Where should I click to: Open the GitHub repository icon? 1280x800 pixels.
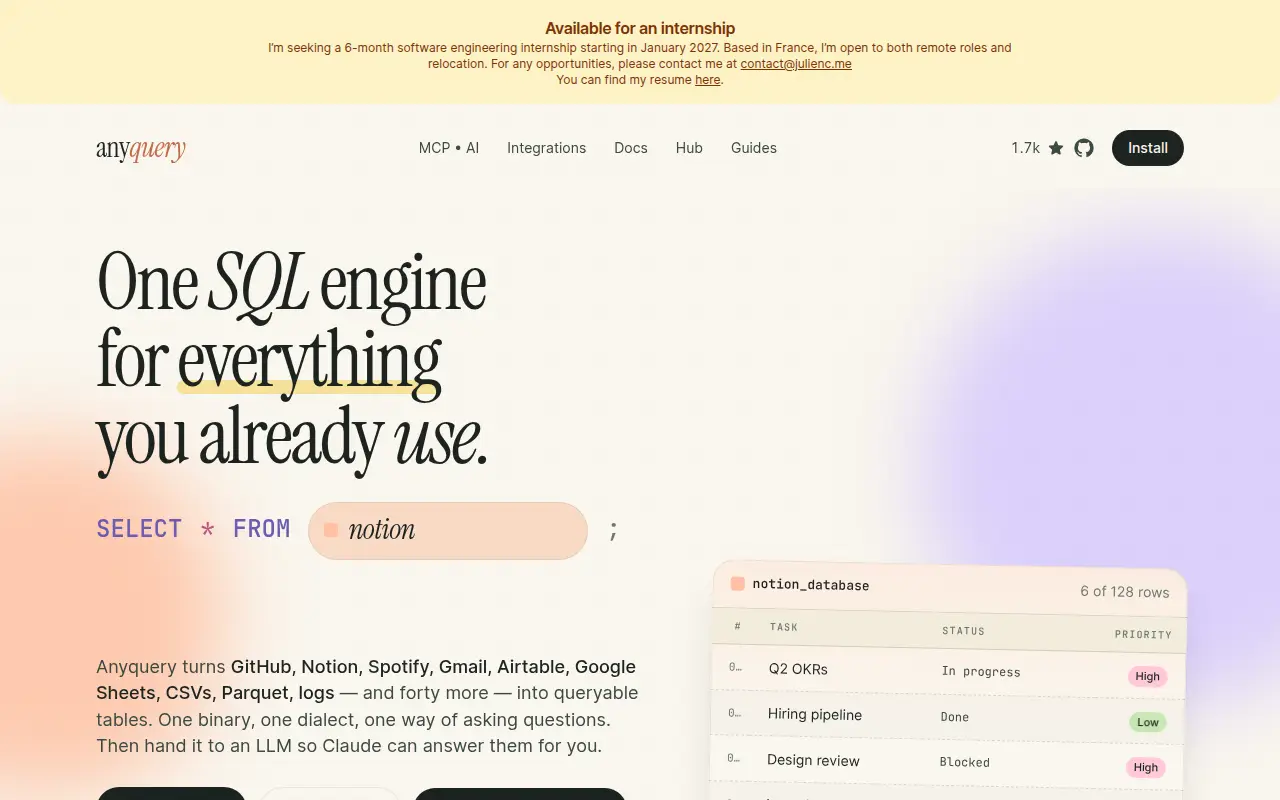pyautogui.click(x=1084, y=148)
